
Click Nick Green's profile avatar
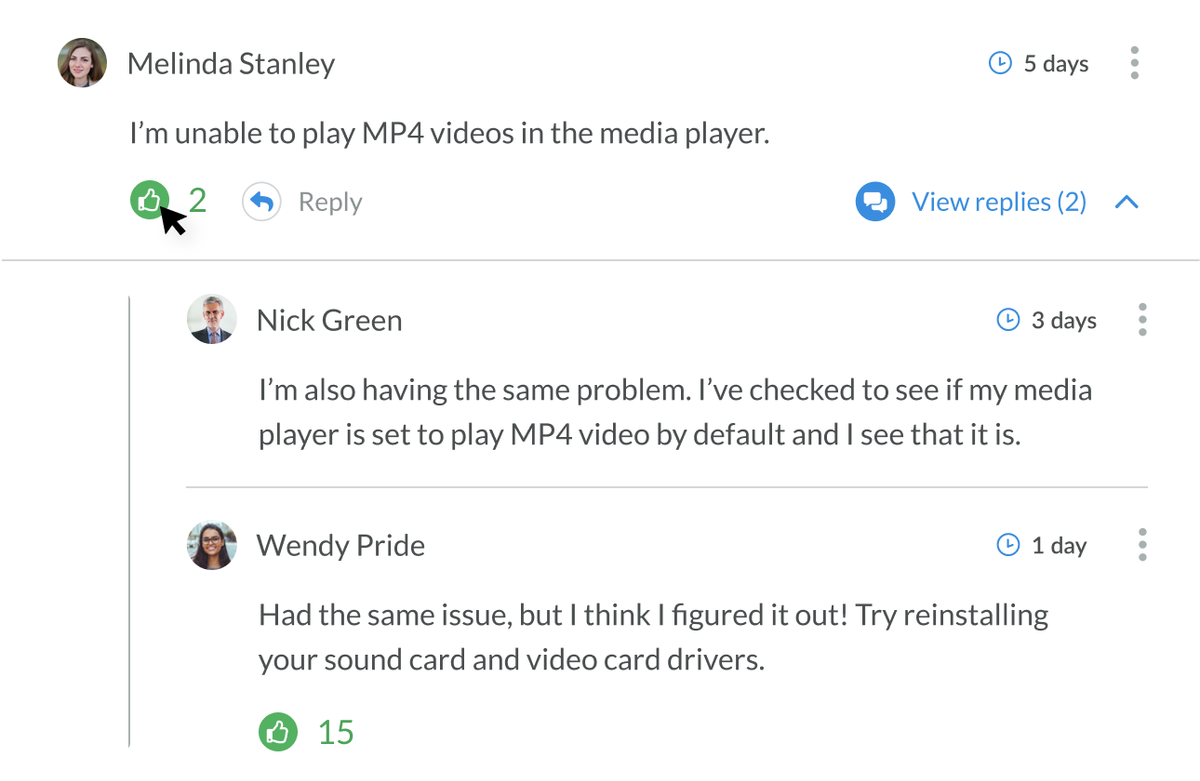[x=212, y=320]
